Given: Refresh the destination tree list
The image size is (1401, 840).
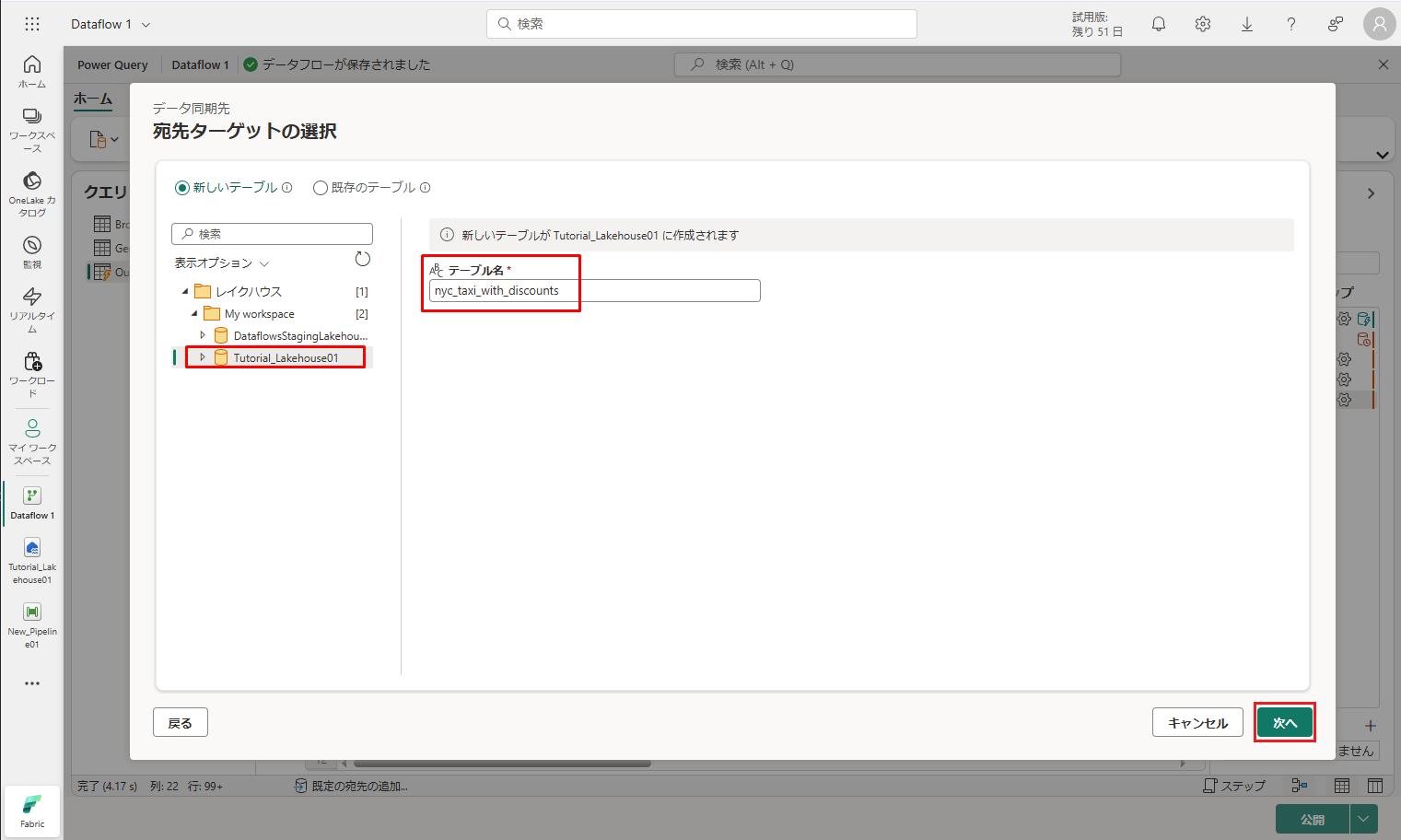Looking at the screenshot, I should [x=363, y=259].
